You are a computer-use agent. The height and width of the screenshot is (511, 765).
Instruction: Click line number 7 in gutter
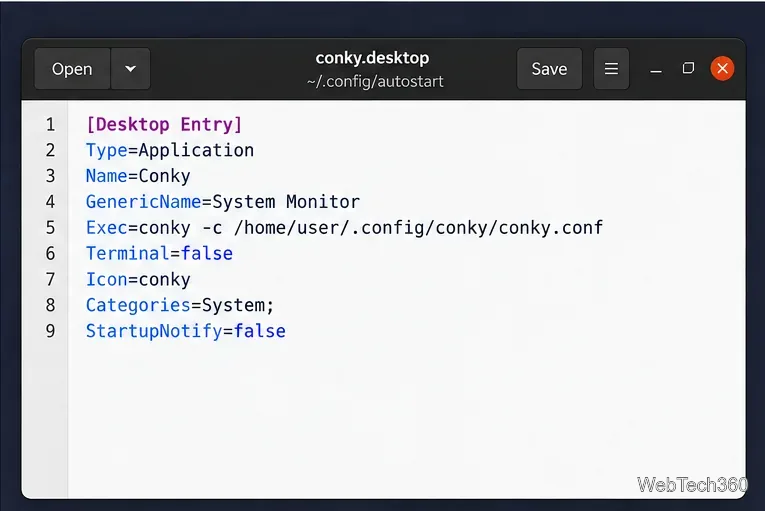[x=50, y=280]
